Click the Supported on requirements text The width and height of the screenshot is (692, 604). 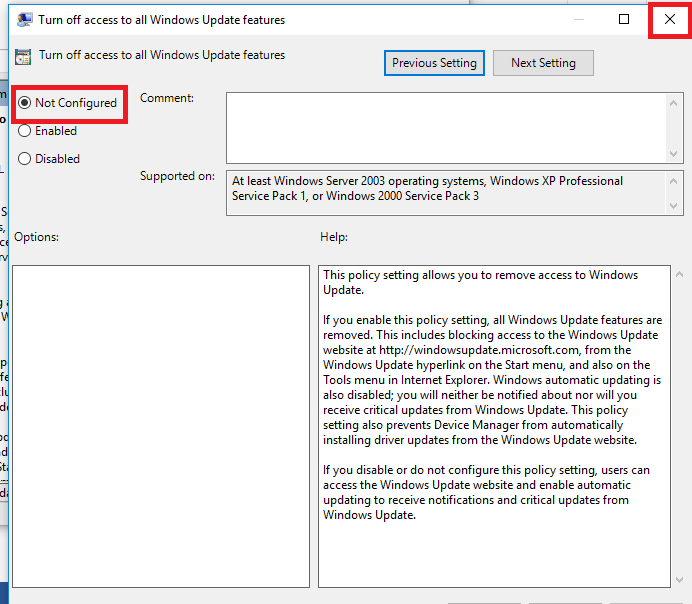pos(428,189)
